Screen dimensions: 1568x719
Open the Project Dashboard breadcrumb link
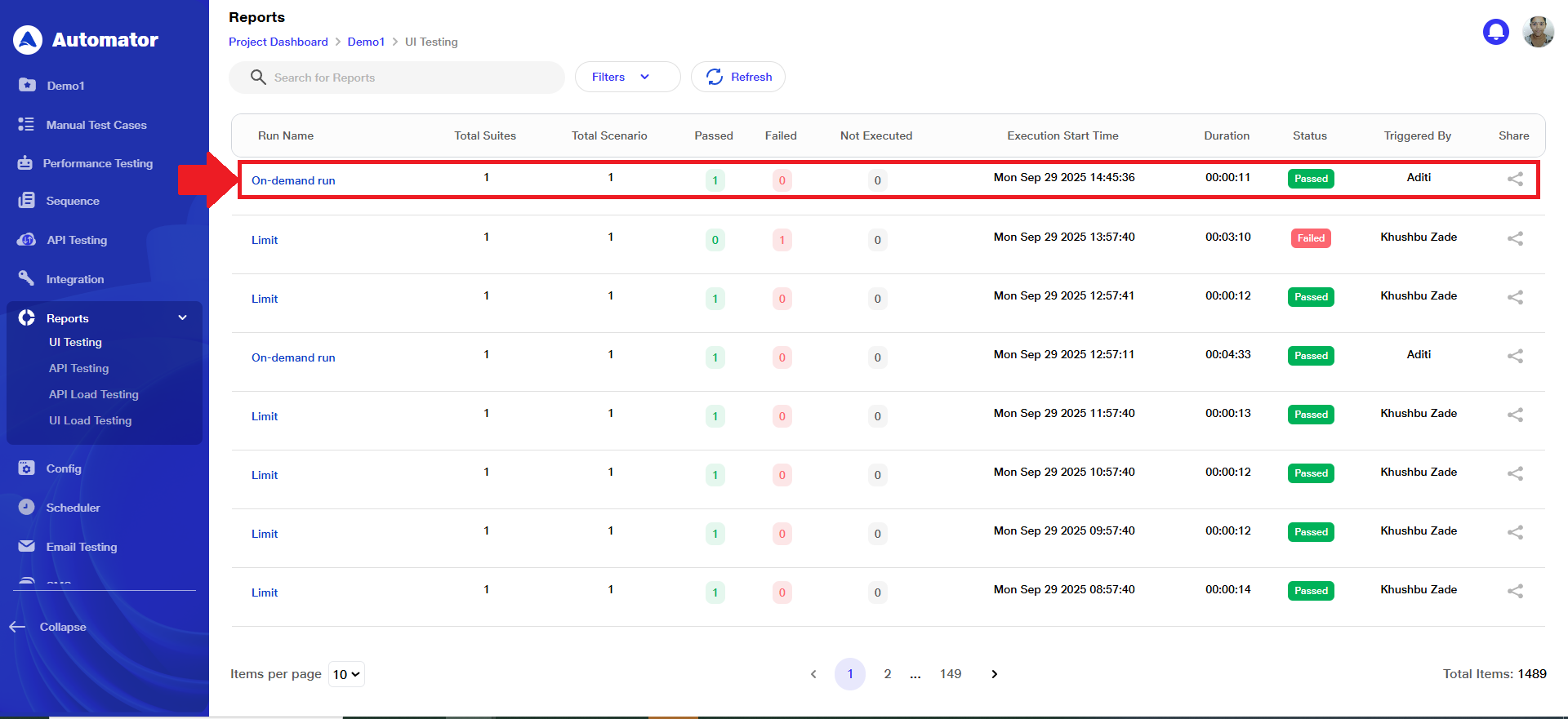point(278,42)
